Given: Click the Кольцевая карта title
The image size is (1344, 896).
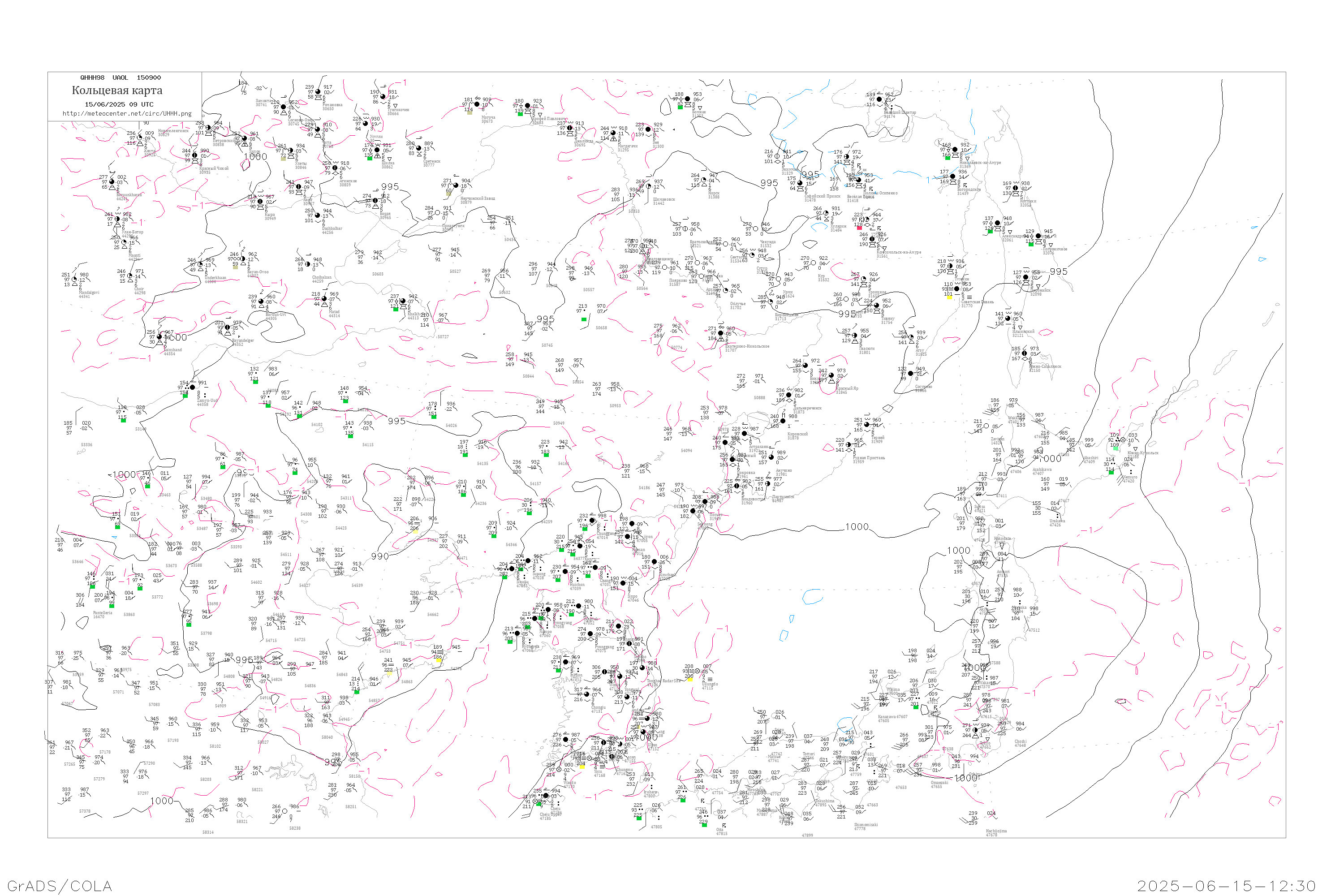Looking at the screenshot, I should pyautogui.click(x=117, y=90).
